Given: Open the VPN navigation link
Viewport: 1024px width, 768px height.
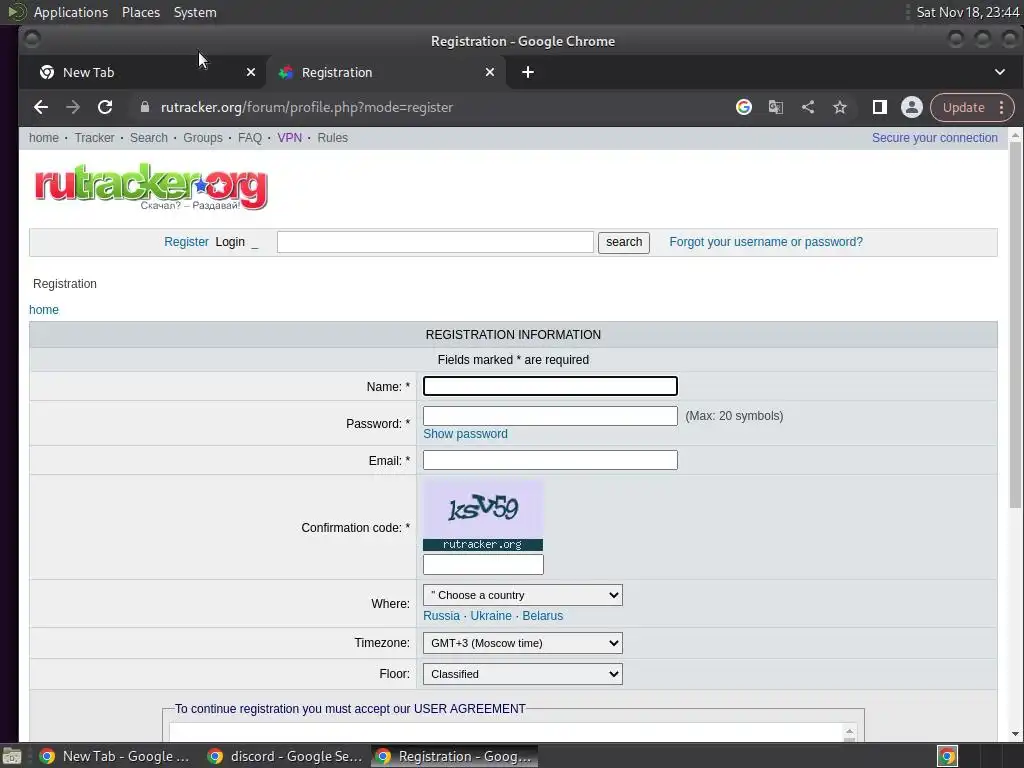Looking at the screenshot, I should pyautogui.click(x=289, y=138).
